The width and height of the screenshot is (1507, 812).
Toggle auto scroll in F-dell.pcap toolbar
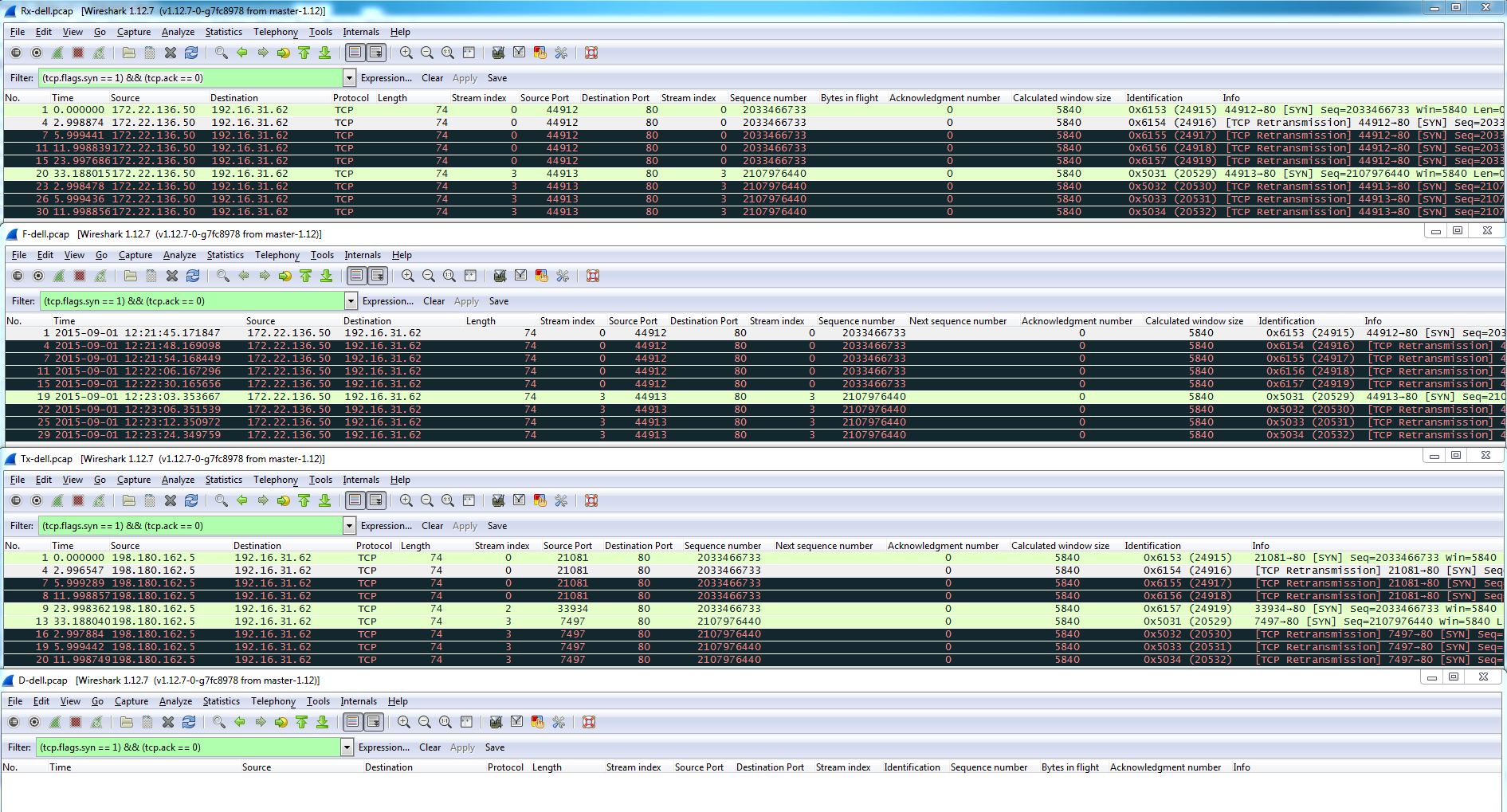pyautogui.click(x=377, y=277)
